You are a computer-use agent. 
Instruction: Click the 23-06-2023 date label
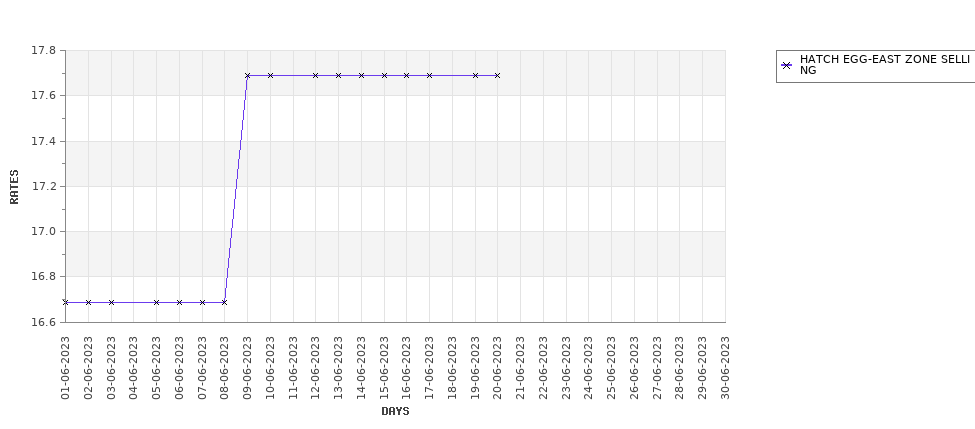[566, 367]
